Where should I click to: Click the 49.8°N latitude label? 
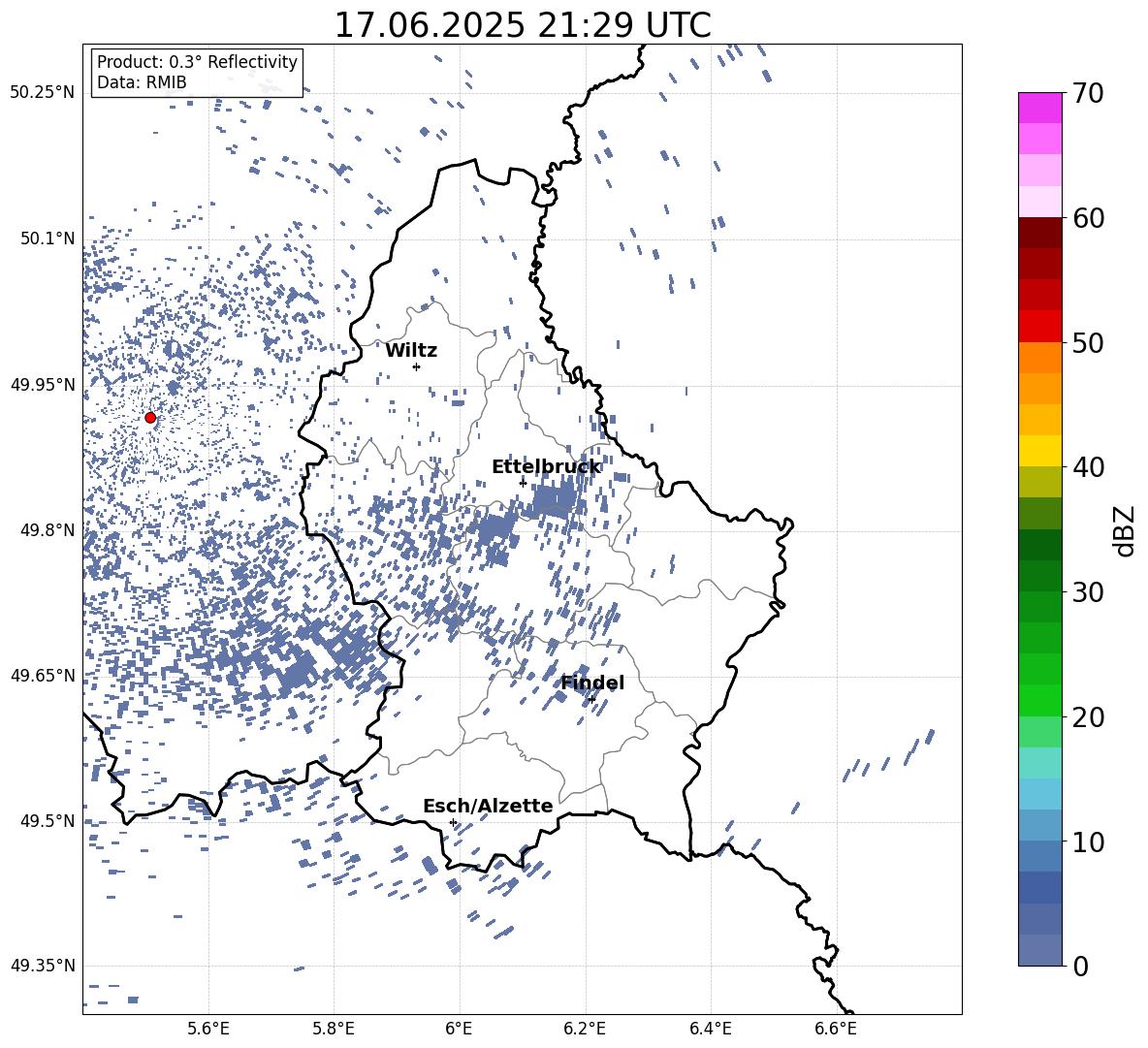coord(48,530)
